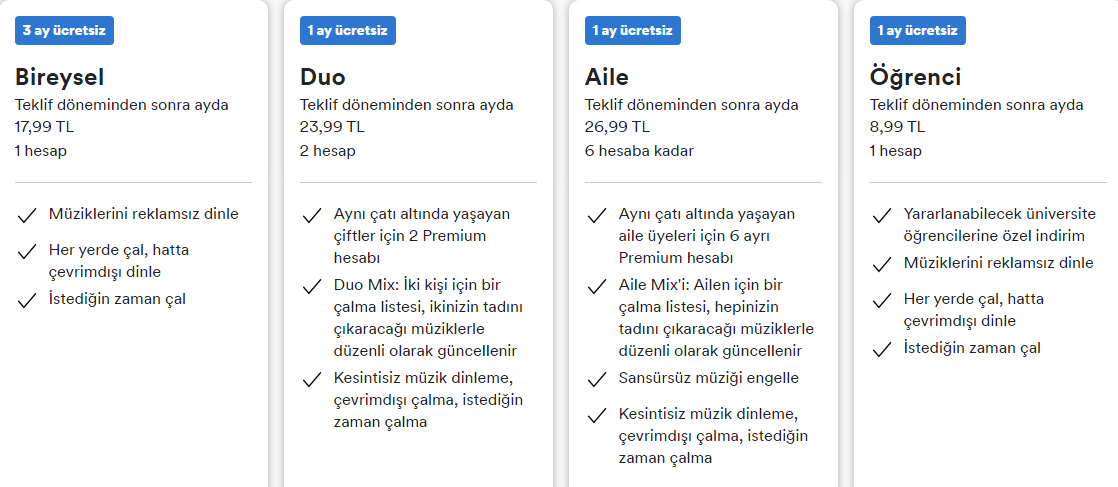1118x487 pixels.
Task: Click the 17,99 TL price text
Action: (45, 127)
